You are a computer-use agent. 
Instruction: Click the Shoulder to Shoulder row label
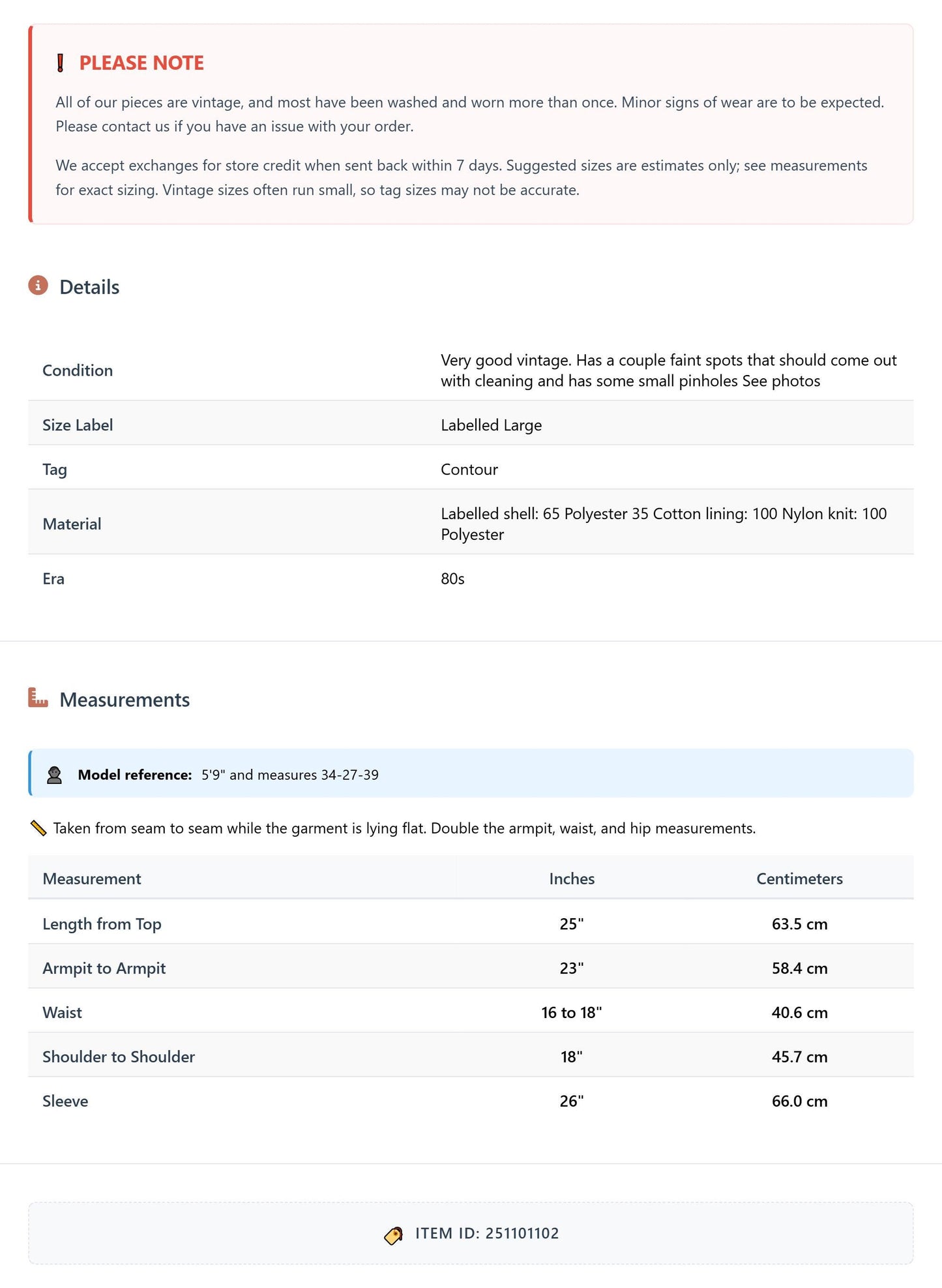point(119,1057)
